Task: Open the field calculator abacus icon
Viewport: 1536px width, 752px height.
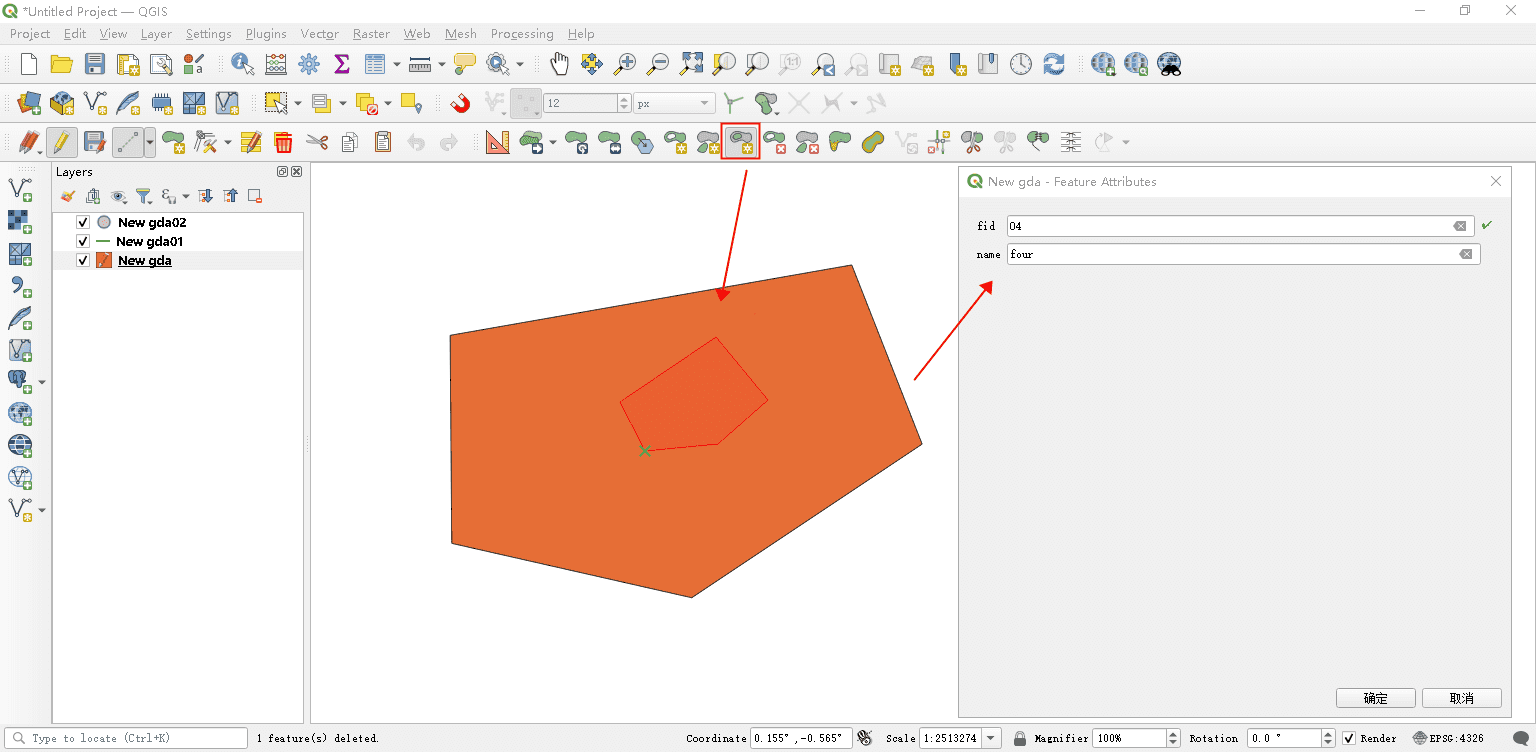Action: click(276, 64)
